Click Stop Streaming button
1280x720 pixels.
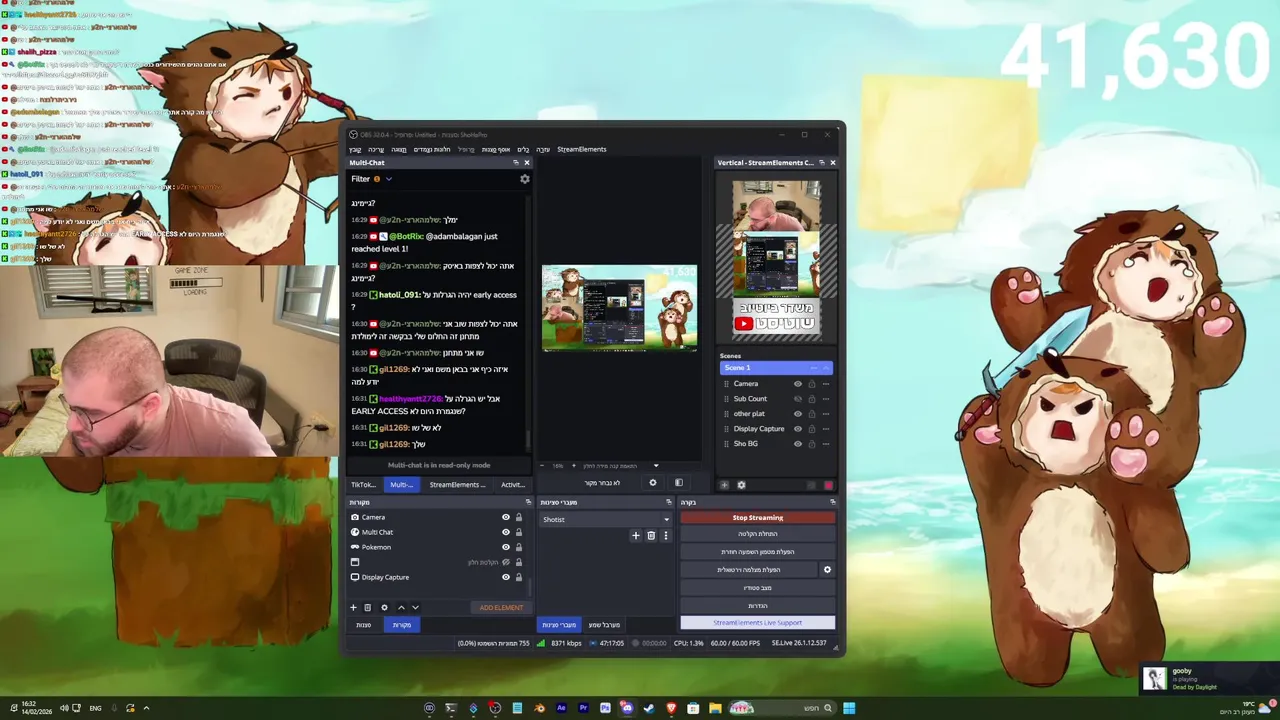757,517
